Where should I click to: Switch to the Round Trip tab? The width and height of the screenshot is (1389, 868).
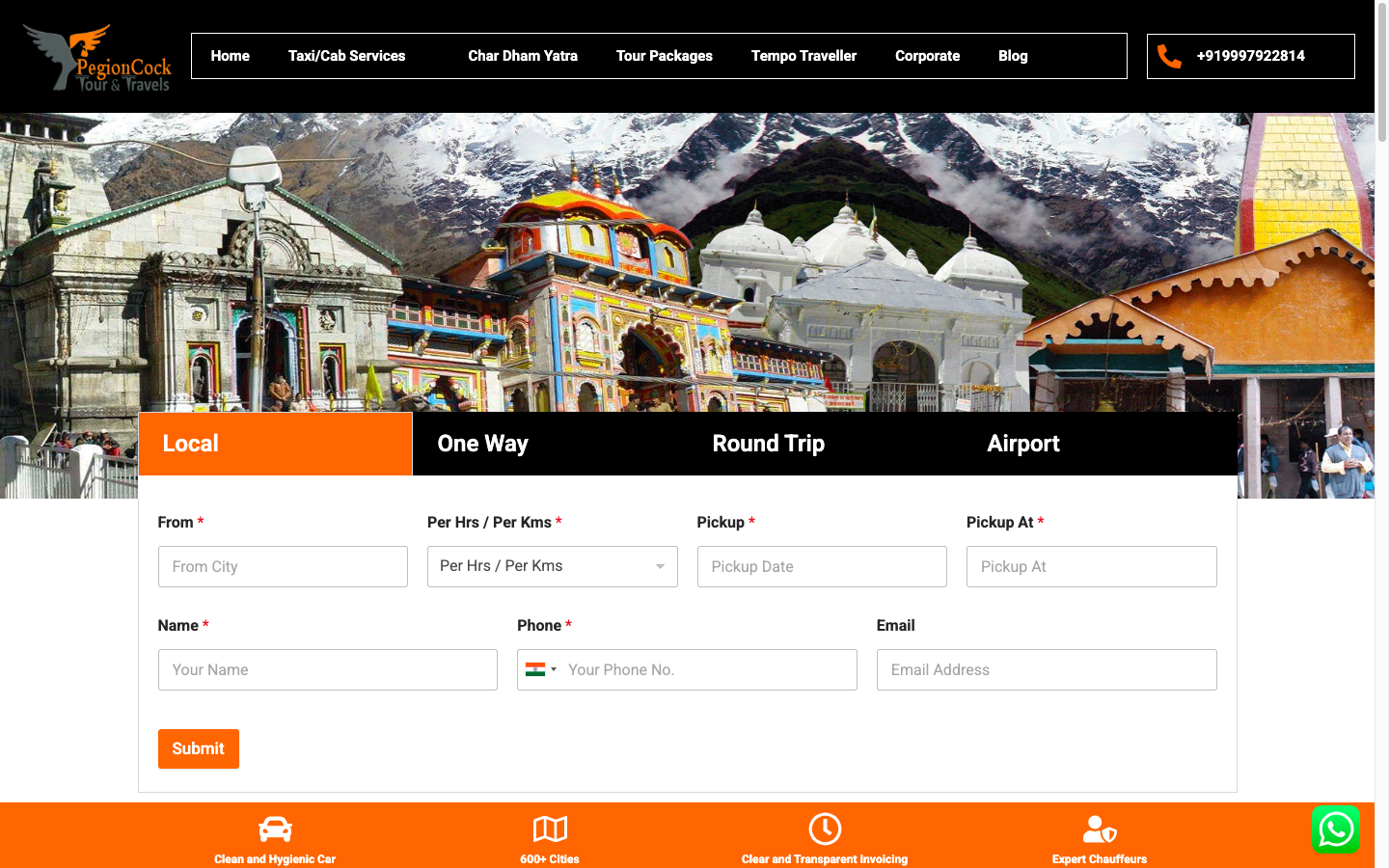point(768,444)
